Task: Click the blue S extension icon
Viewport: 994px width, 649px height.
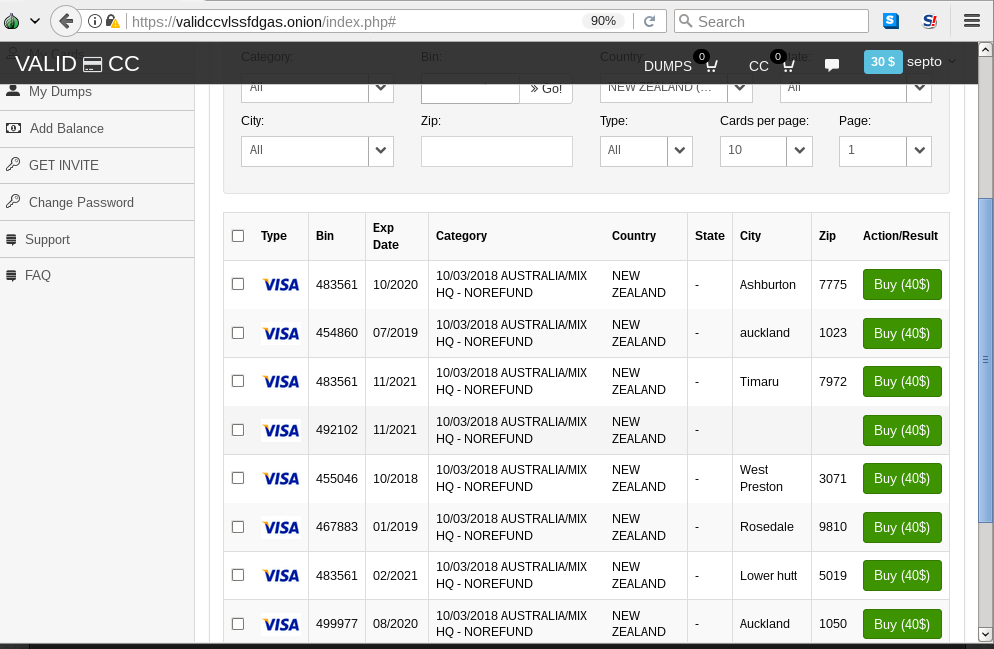Action: point(891,21)
